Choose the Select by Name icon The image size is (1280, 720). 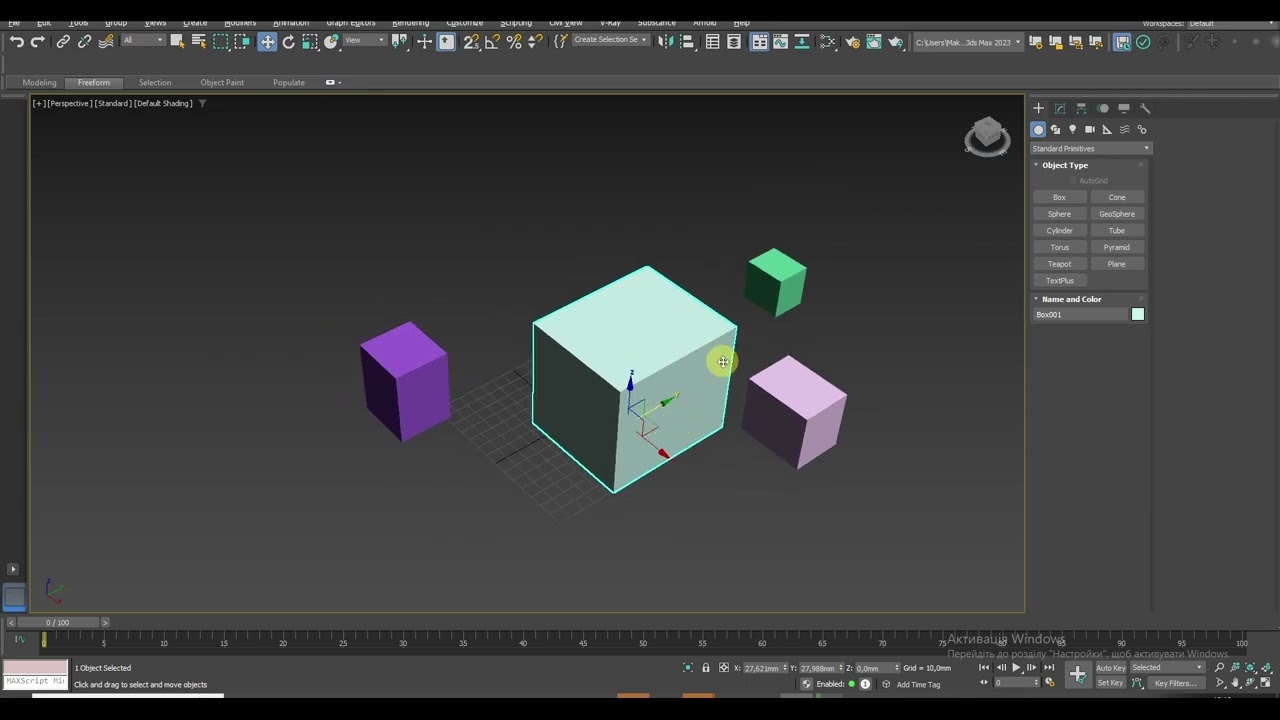point(199,41)
